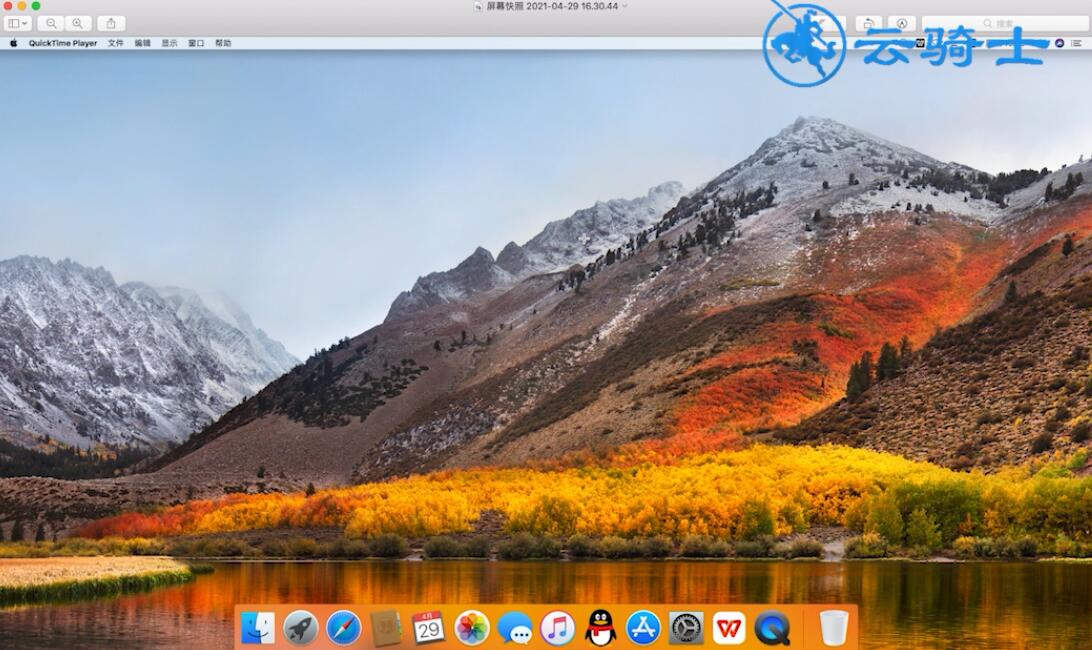Open the 显示 menu
Image resolution: width=1092 pixels, height=650 pixels.
tap(169, 43)
